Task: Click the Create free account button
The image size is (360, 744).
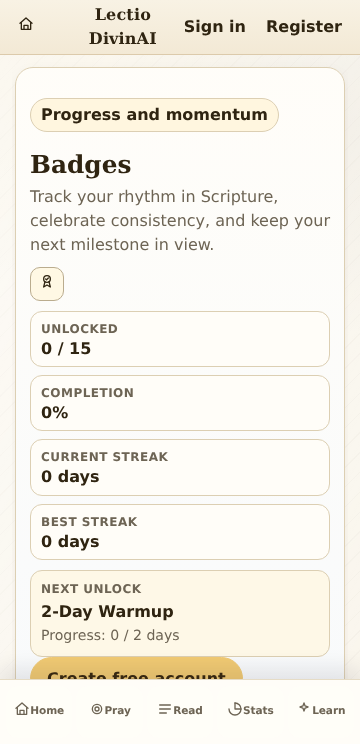Action: [137, 669]
